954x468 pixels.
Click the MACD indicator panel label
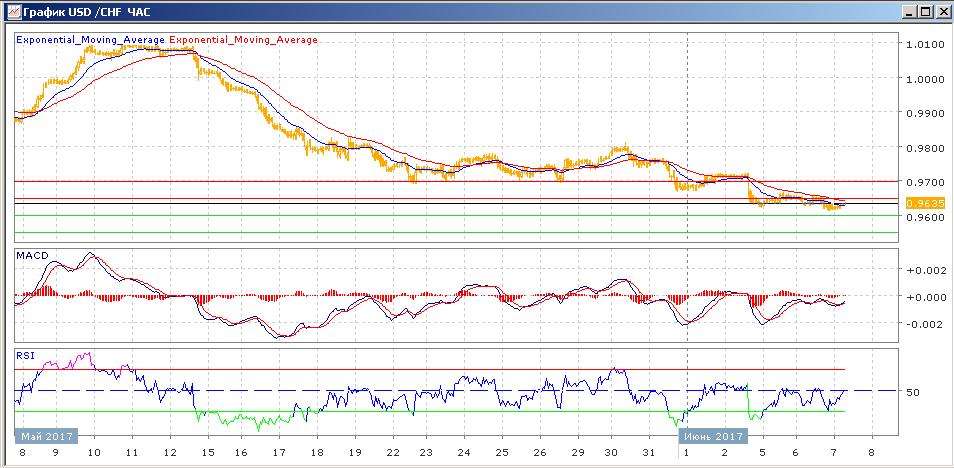32,257
